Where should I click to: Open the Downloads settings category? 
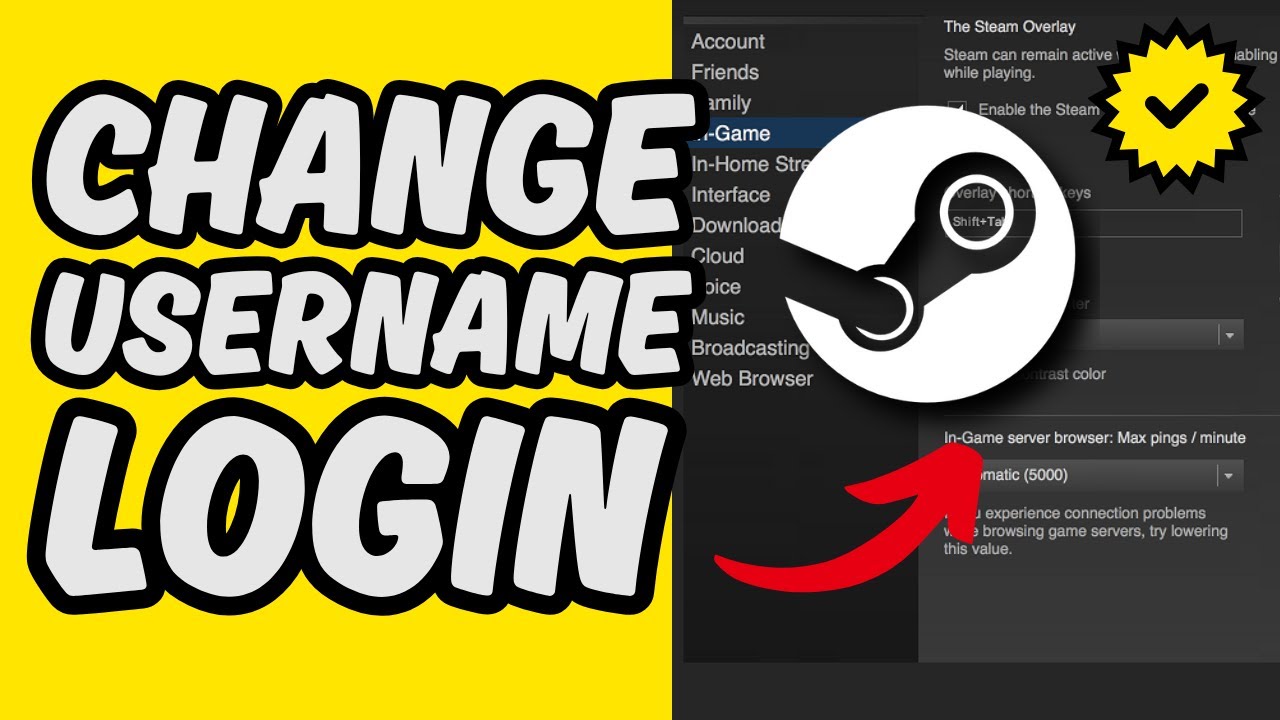736,225
